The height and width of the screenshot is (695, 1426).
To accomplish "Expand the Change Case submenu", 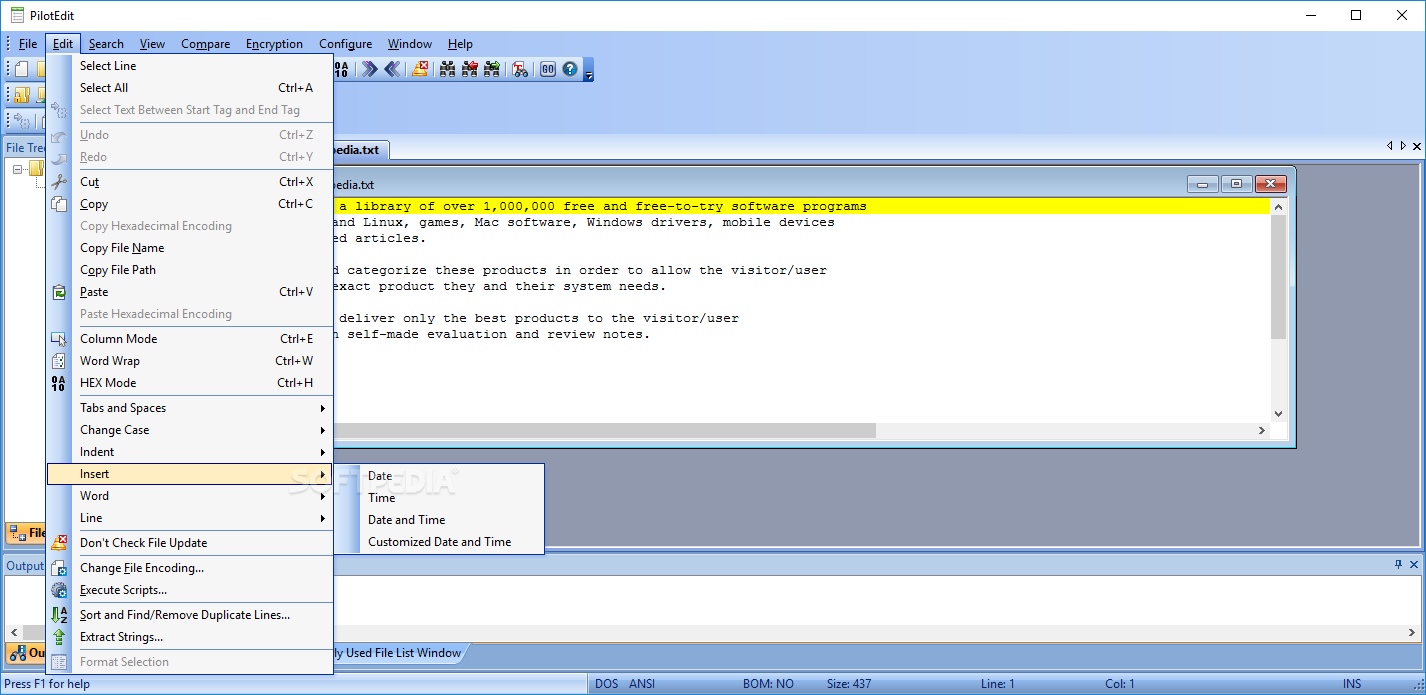I will point(190,430).
